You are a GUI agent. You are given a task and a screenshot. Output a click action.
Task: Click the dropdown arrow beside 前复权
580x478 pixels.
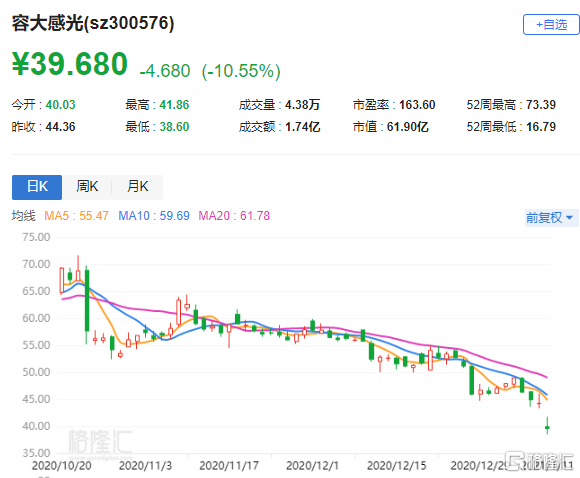click(570, 218)
